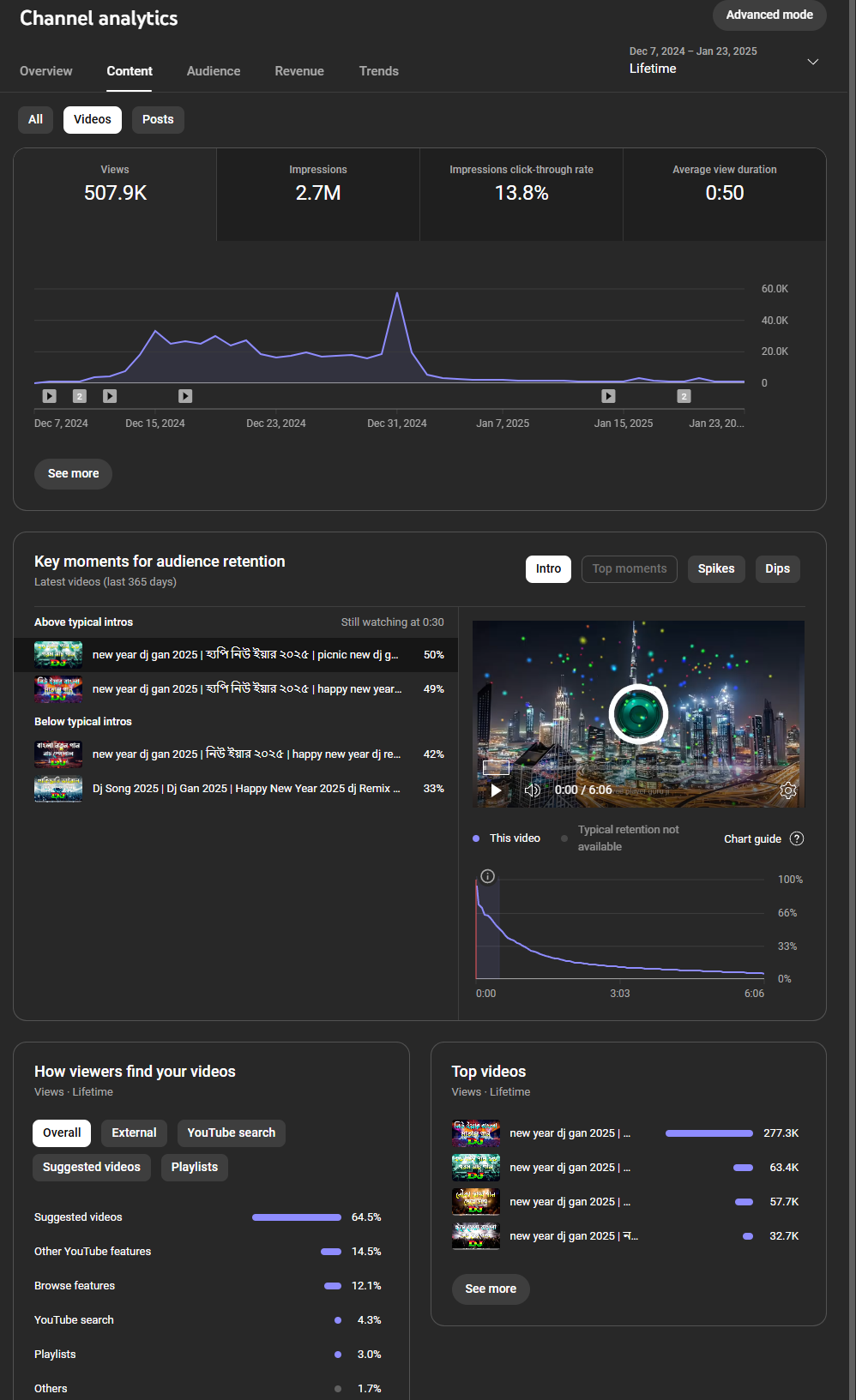Select the intro row with 42% still watching

236,754
